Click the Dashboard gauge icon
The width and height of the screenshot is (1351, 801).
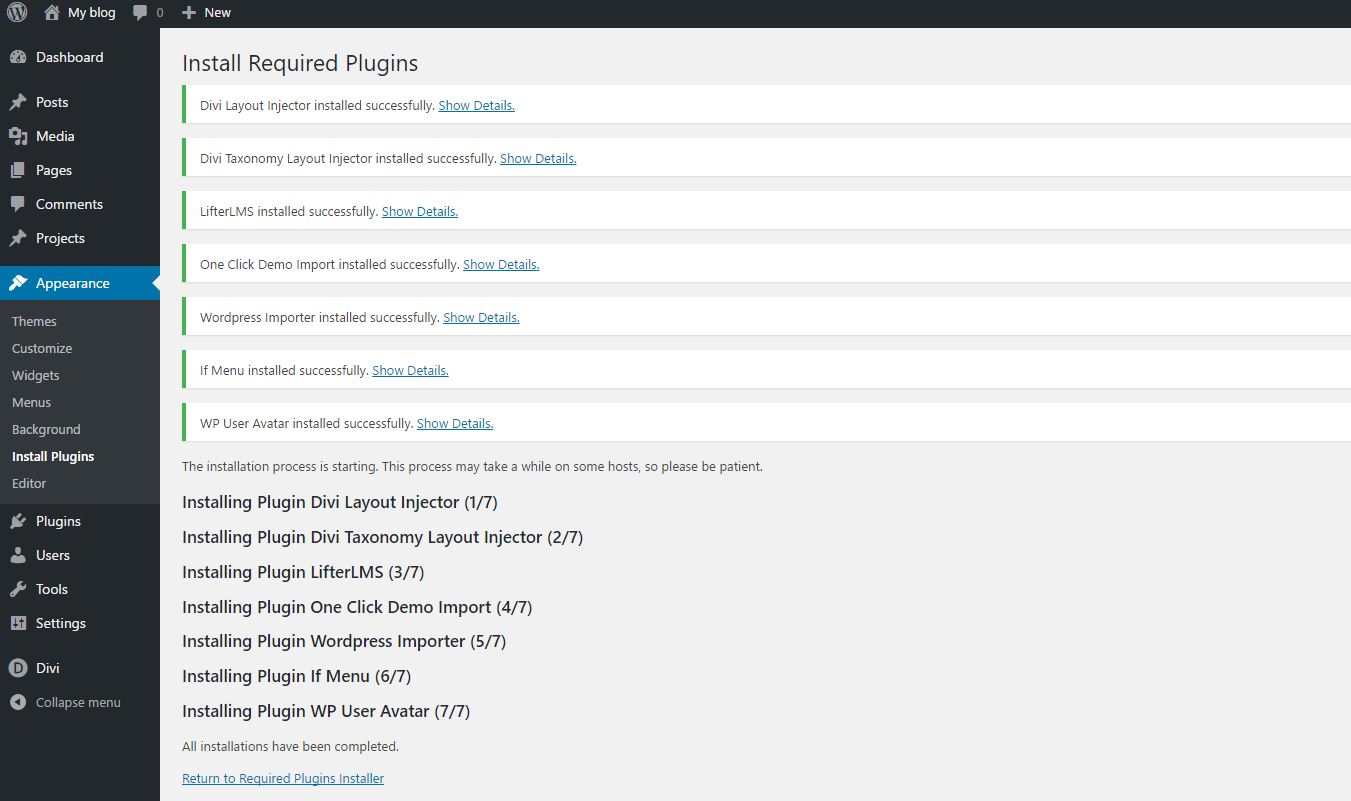tap(18, 57)
